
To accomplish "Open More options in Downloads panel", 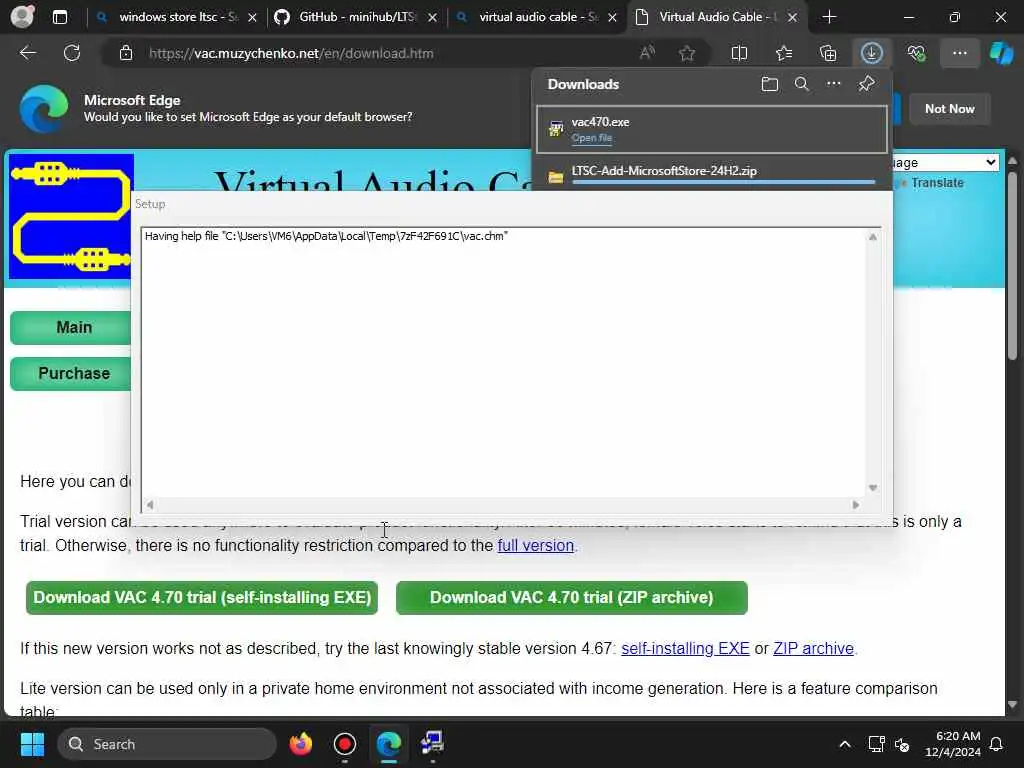I will 833,84.
